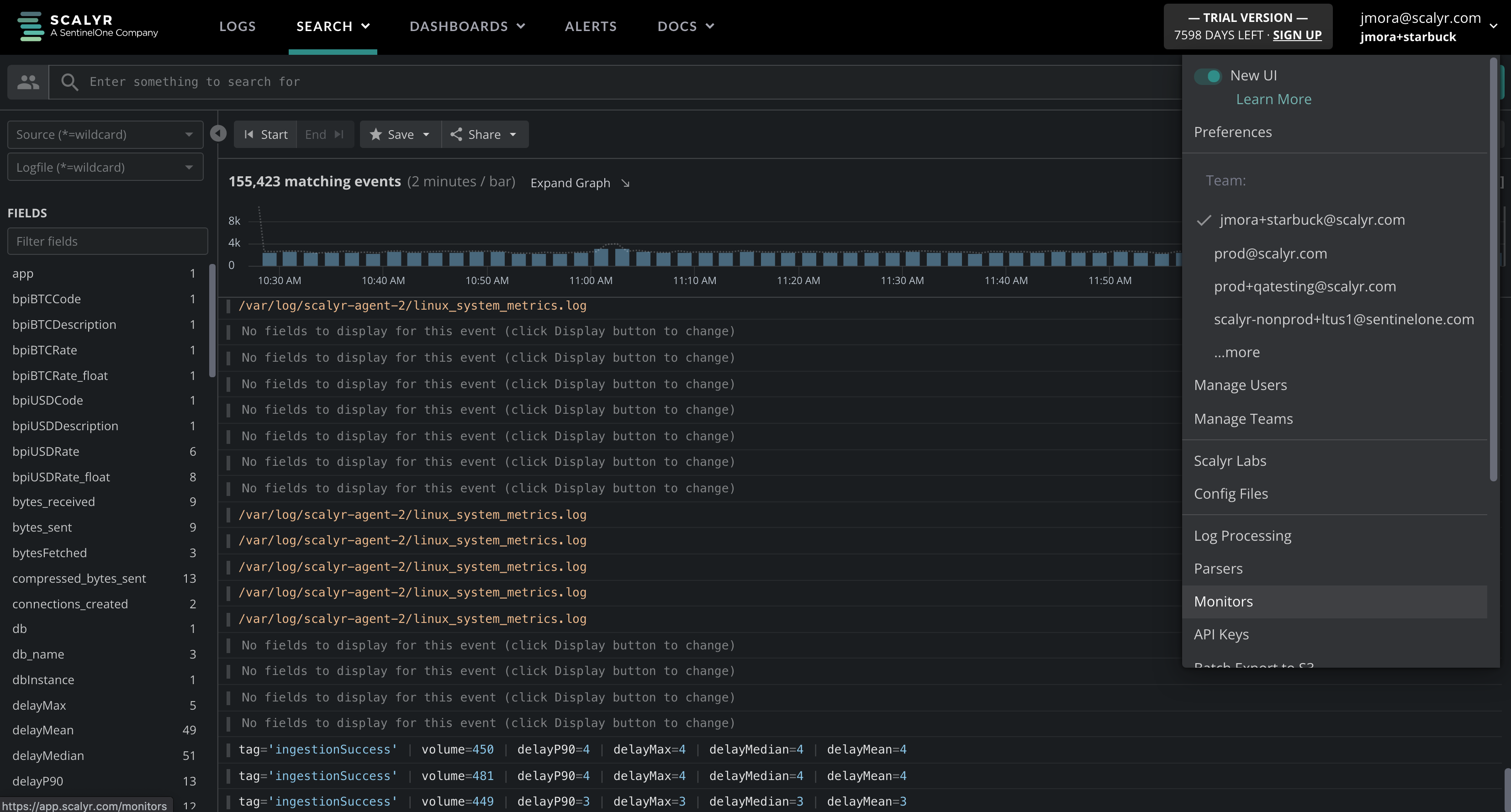Go to the Alerts tab
The image size is (1511, 812).
click(x=590, y=26)
